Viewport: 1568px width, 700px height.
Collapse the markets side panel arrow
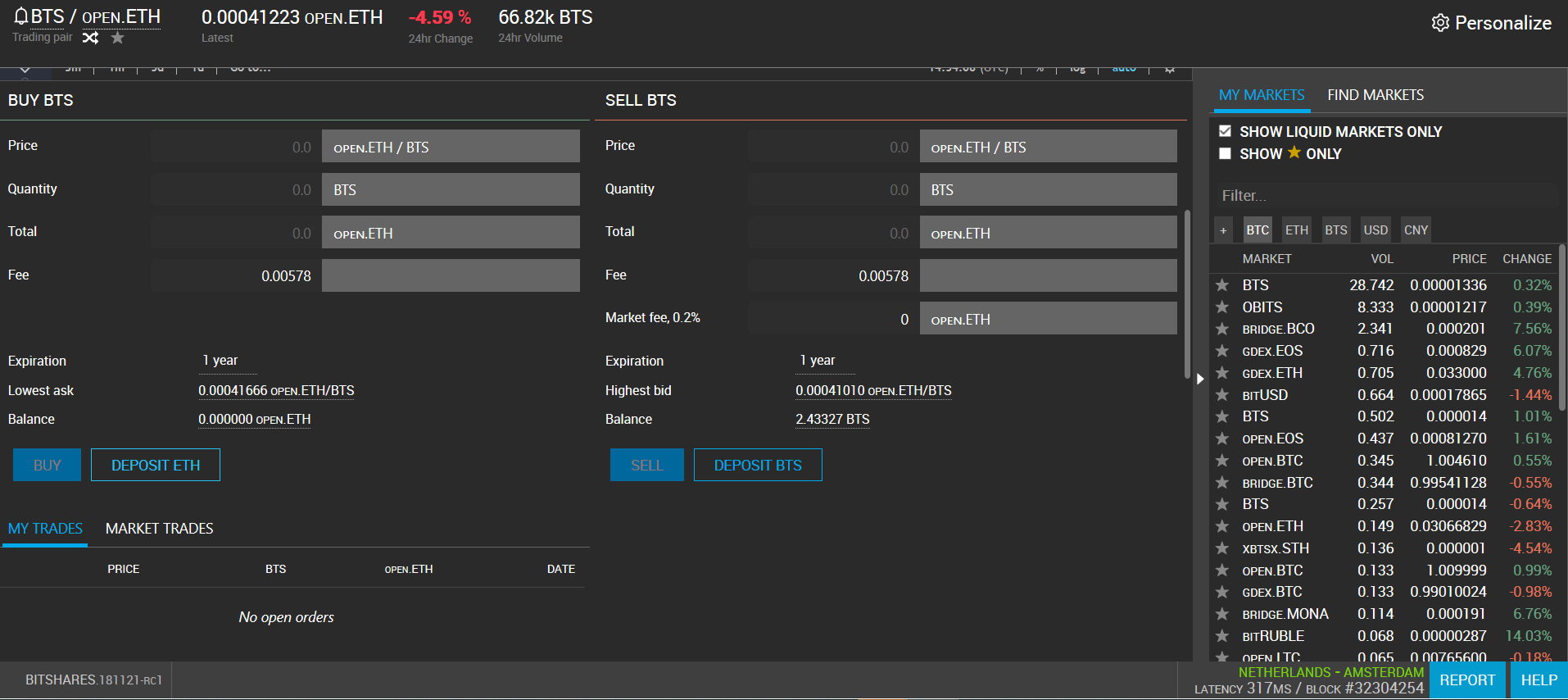(1199, 379)
